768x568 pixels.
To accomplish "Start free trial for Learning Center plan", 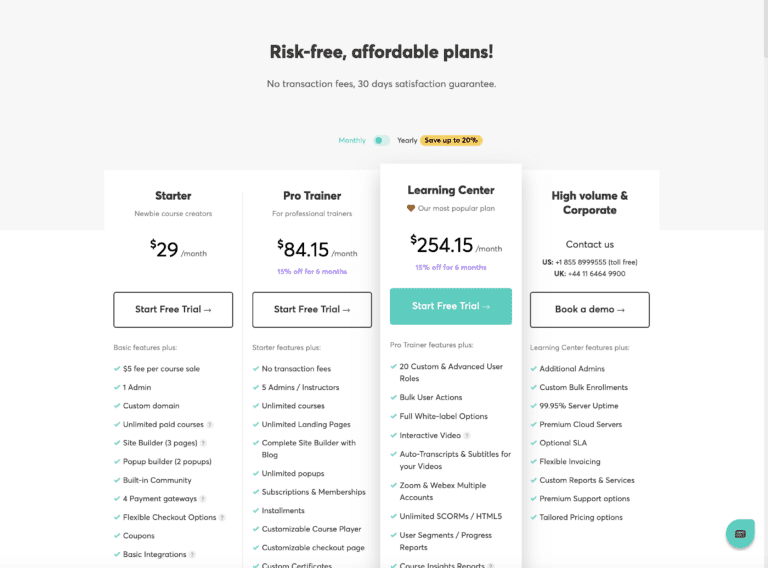I will click(x=451, y=306).
